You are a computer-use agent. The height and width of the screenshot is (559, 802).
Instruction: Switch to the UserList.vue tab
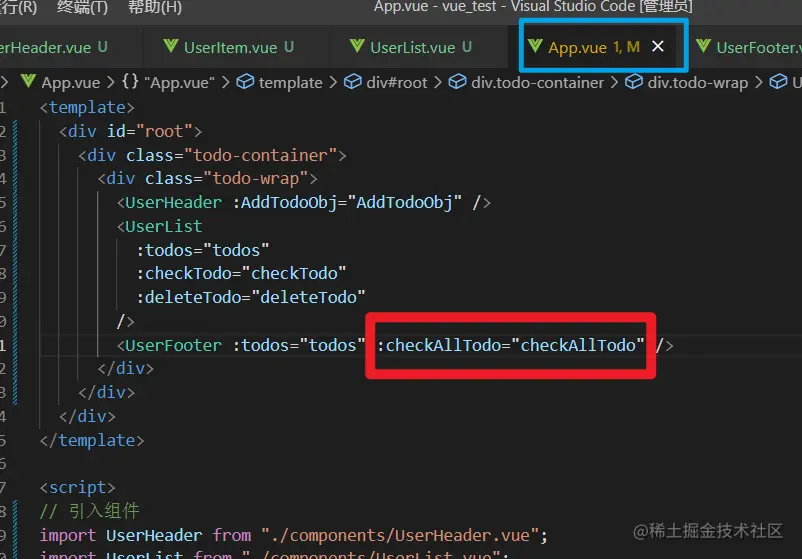coord(418,48)
